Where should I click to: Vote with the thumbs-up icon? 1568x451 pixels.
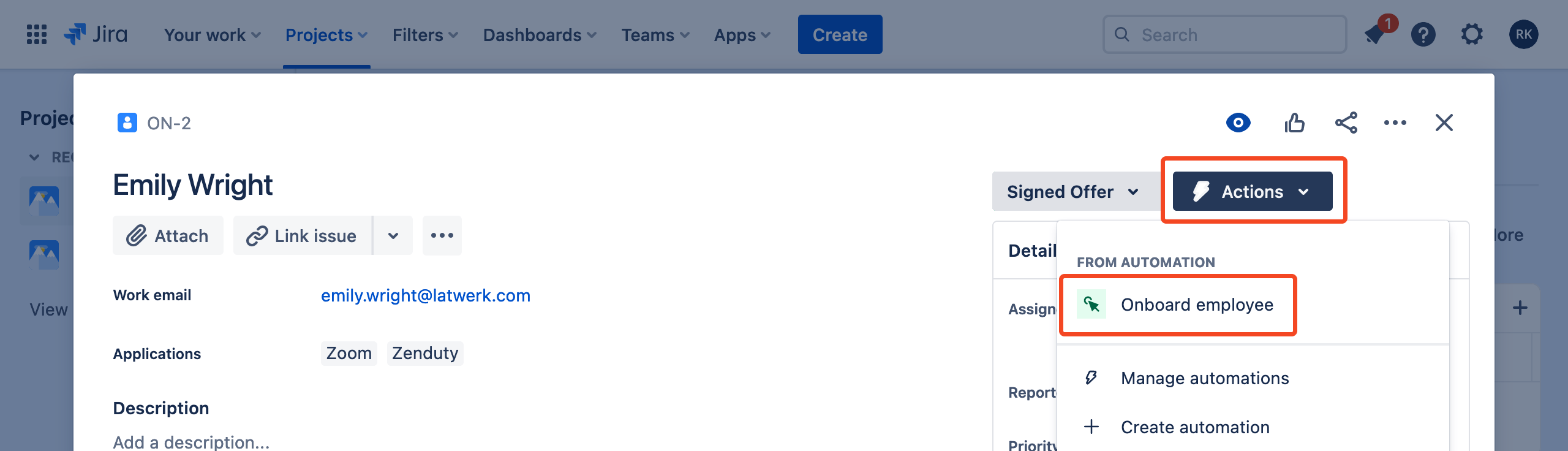coord(1294,123)
